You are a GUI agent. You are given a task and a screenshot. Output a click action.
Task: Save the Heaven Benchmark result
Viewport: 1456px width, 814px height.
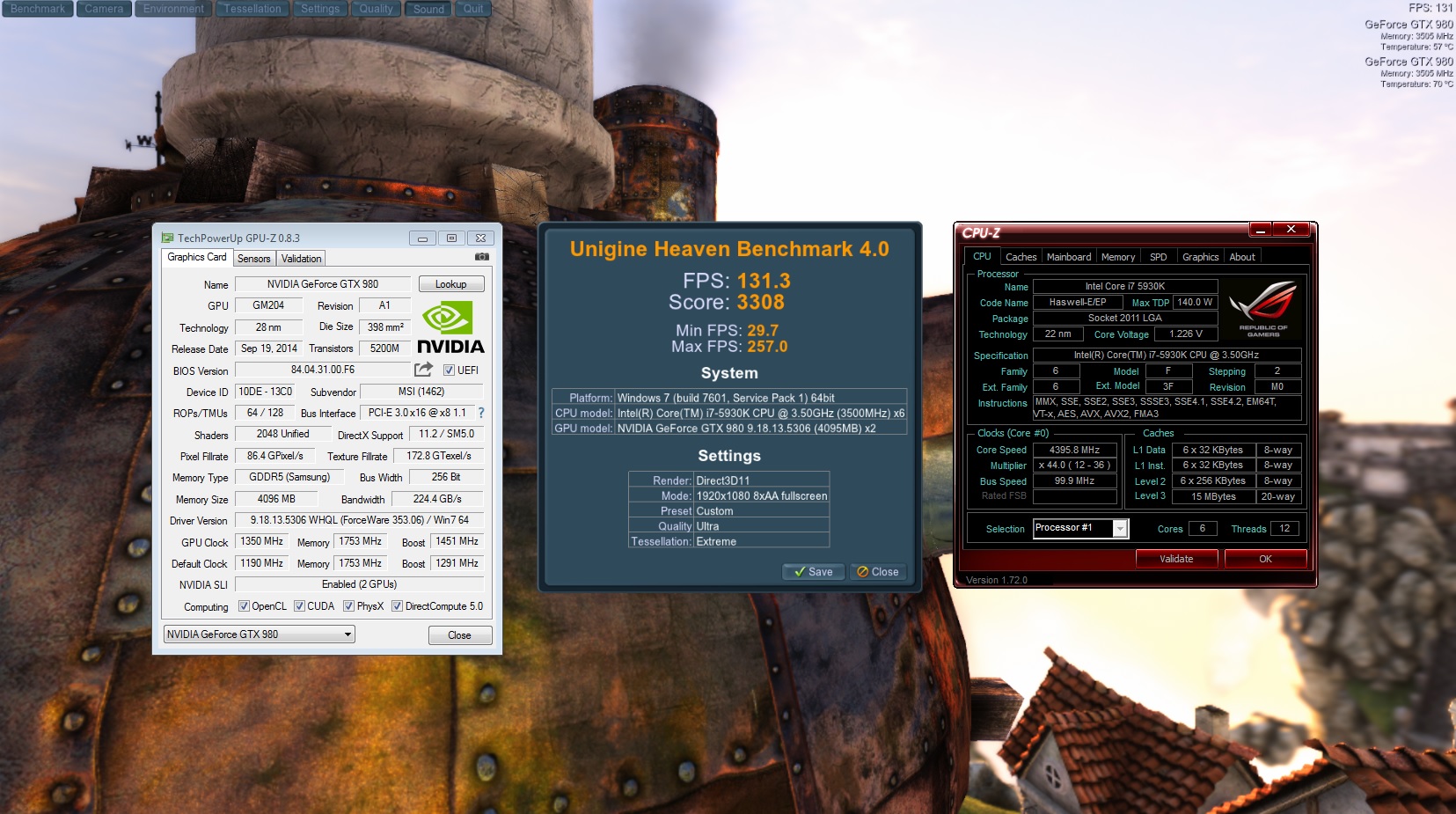click(x=813, y=572)
